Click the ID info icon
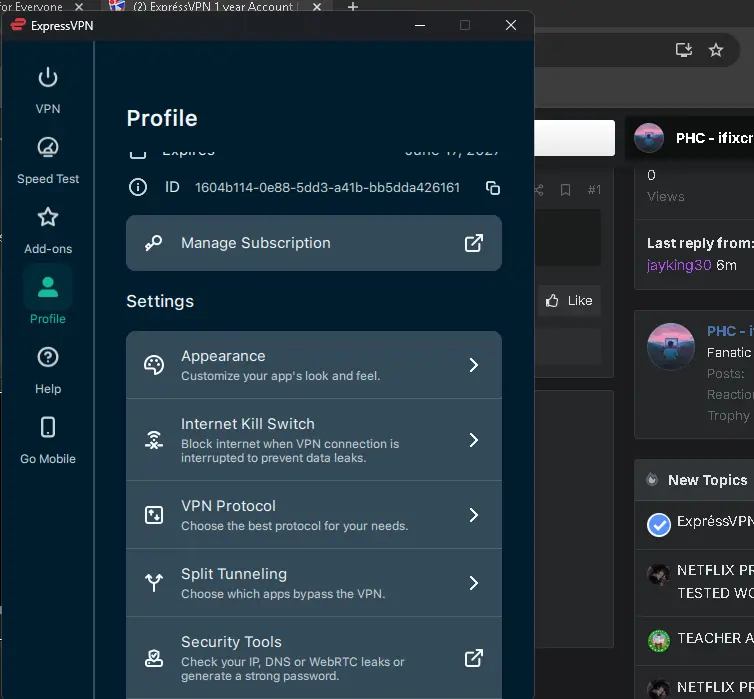The height and width of the screenshot is (699, 754). [138, 187]
